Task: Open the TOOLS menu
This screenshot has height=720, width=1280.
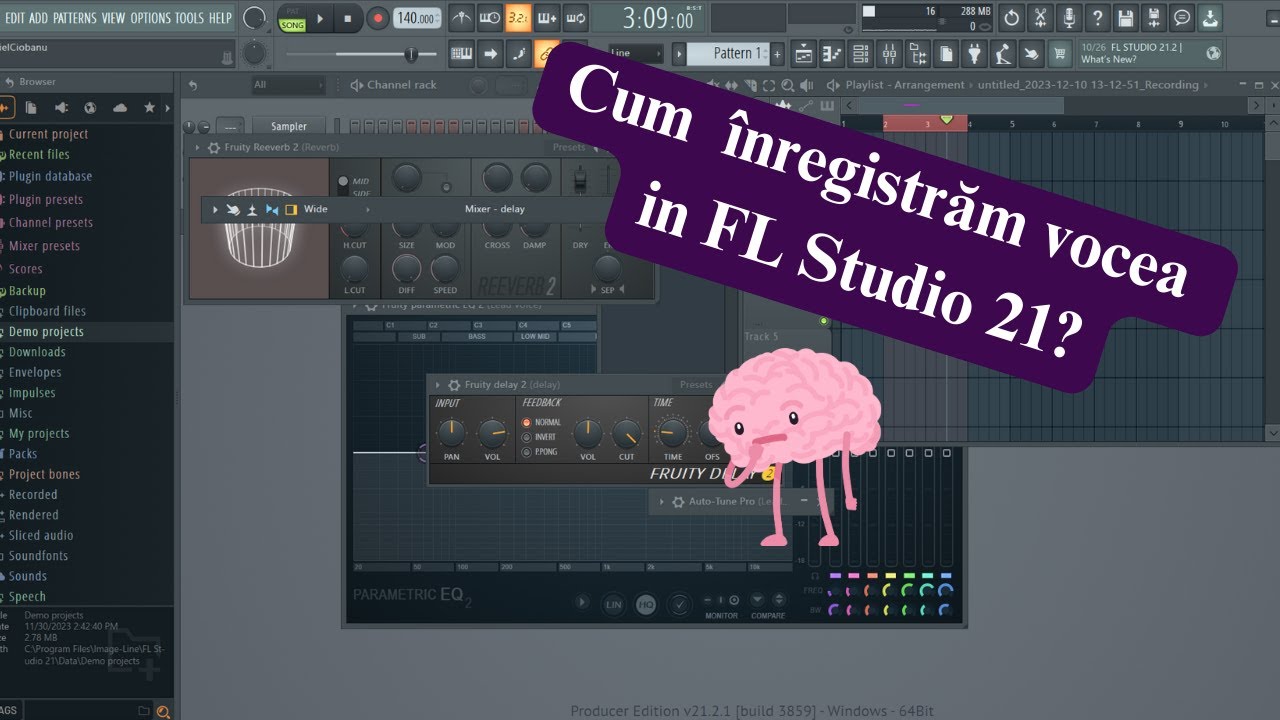Action: (189, 18)
